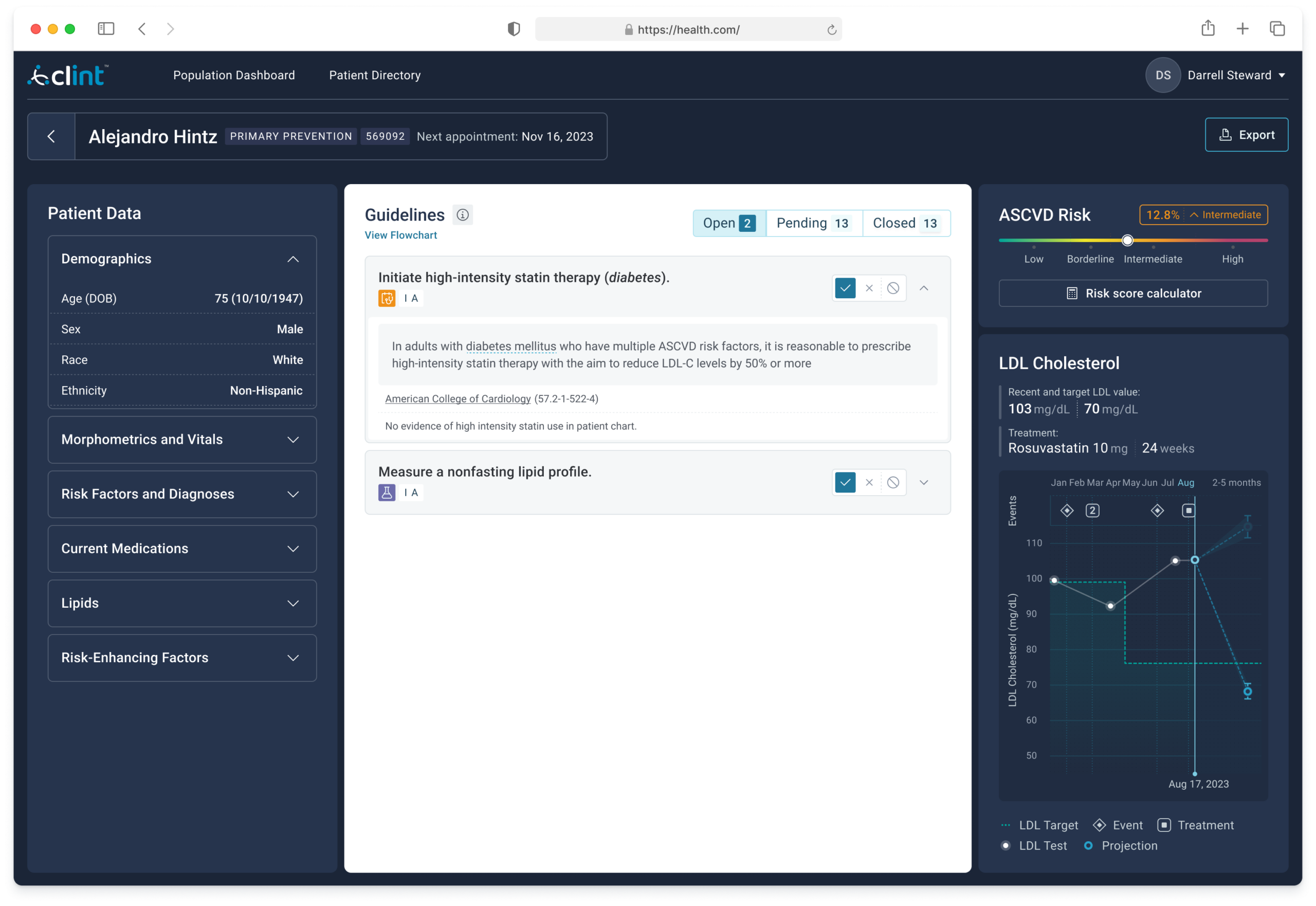Click the Guidelines info icon

463,214
